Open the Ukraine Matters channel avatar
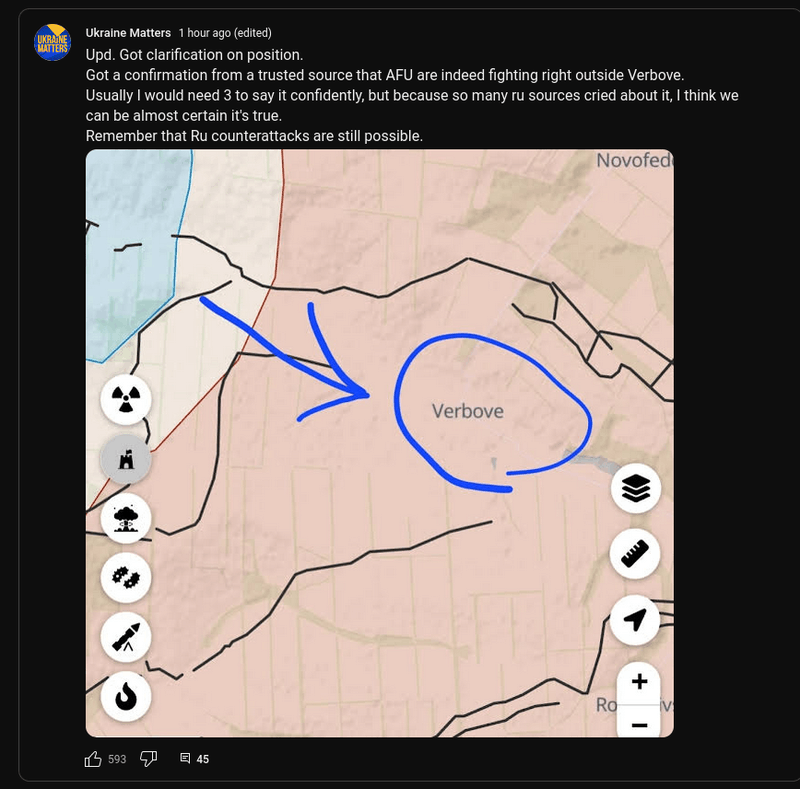Image resolution: width=800 pixels, height=789 pixels. click(x=52, y=42)
